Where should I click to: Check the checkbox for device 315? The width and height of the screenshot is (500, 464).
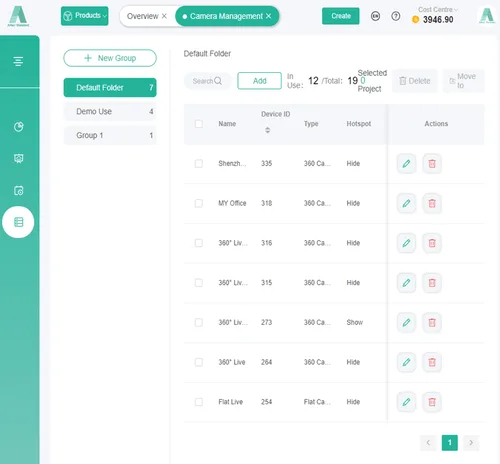pyautogui.click(x=199, y=283)
